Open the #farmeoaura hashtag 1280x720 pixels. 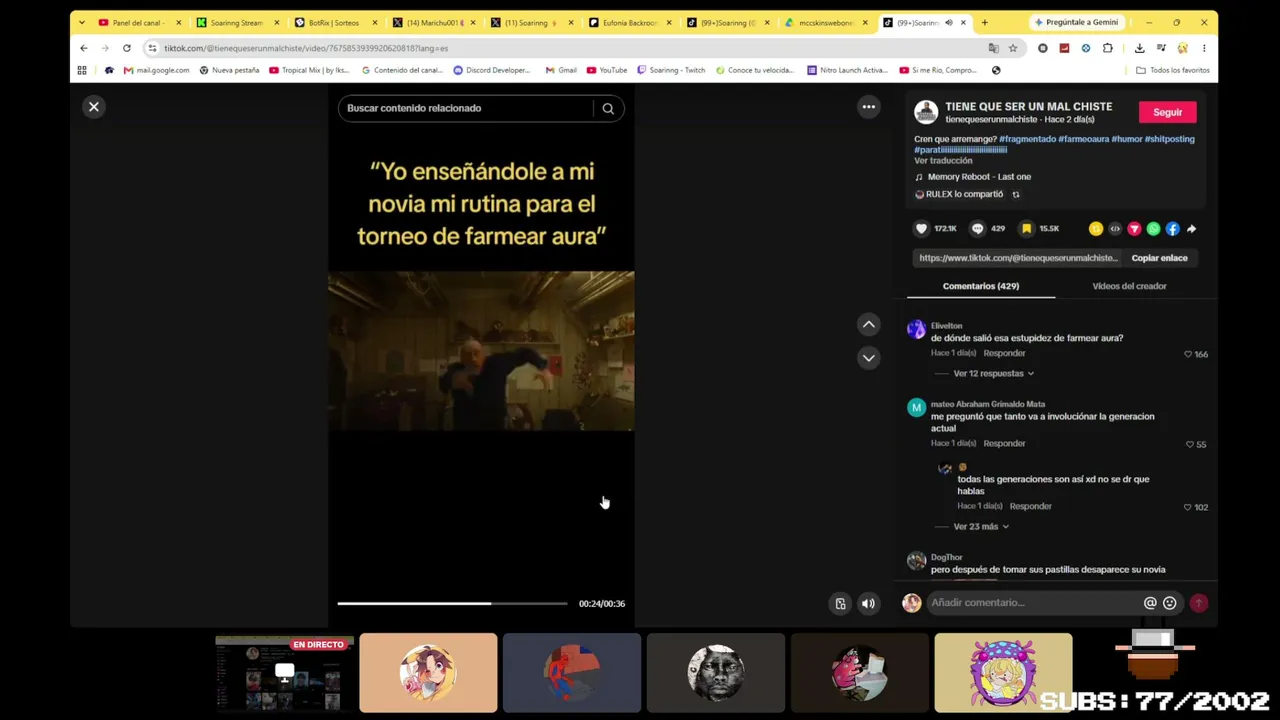1083,139
